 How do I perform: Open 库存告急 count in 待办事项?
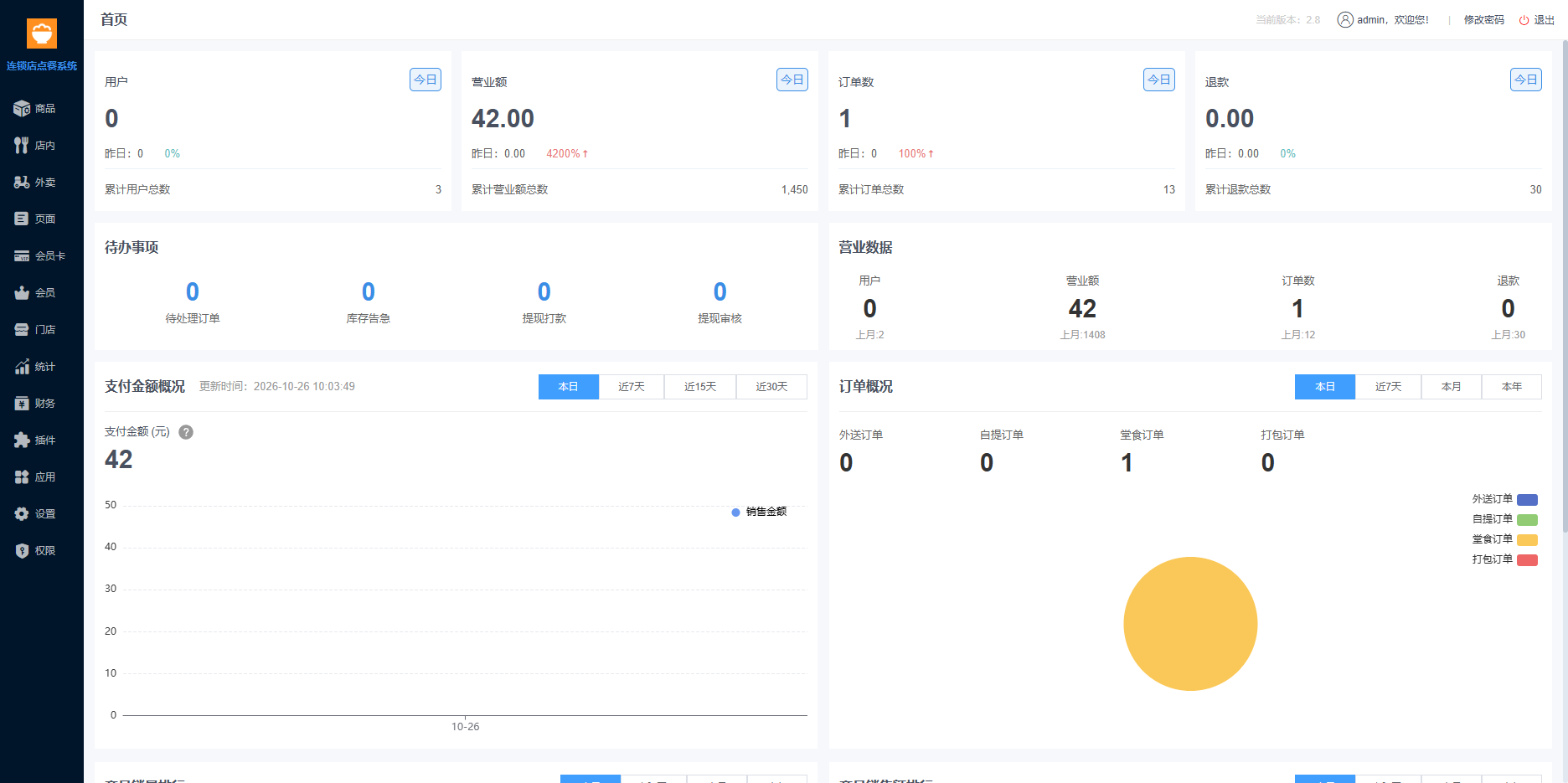(x=369, y=292)
